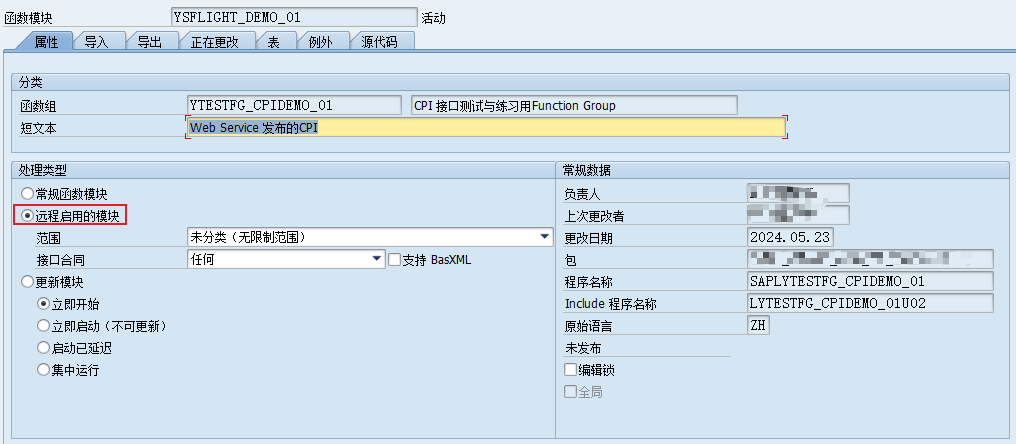Open the 导入 tab
The image size is (1016, 444).
[97, 42]
